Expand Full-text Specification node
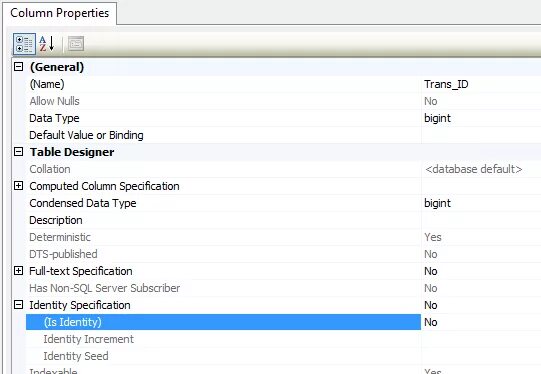The width and height of the screenshot is (541, 374). 19,271
